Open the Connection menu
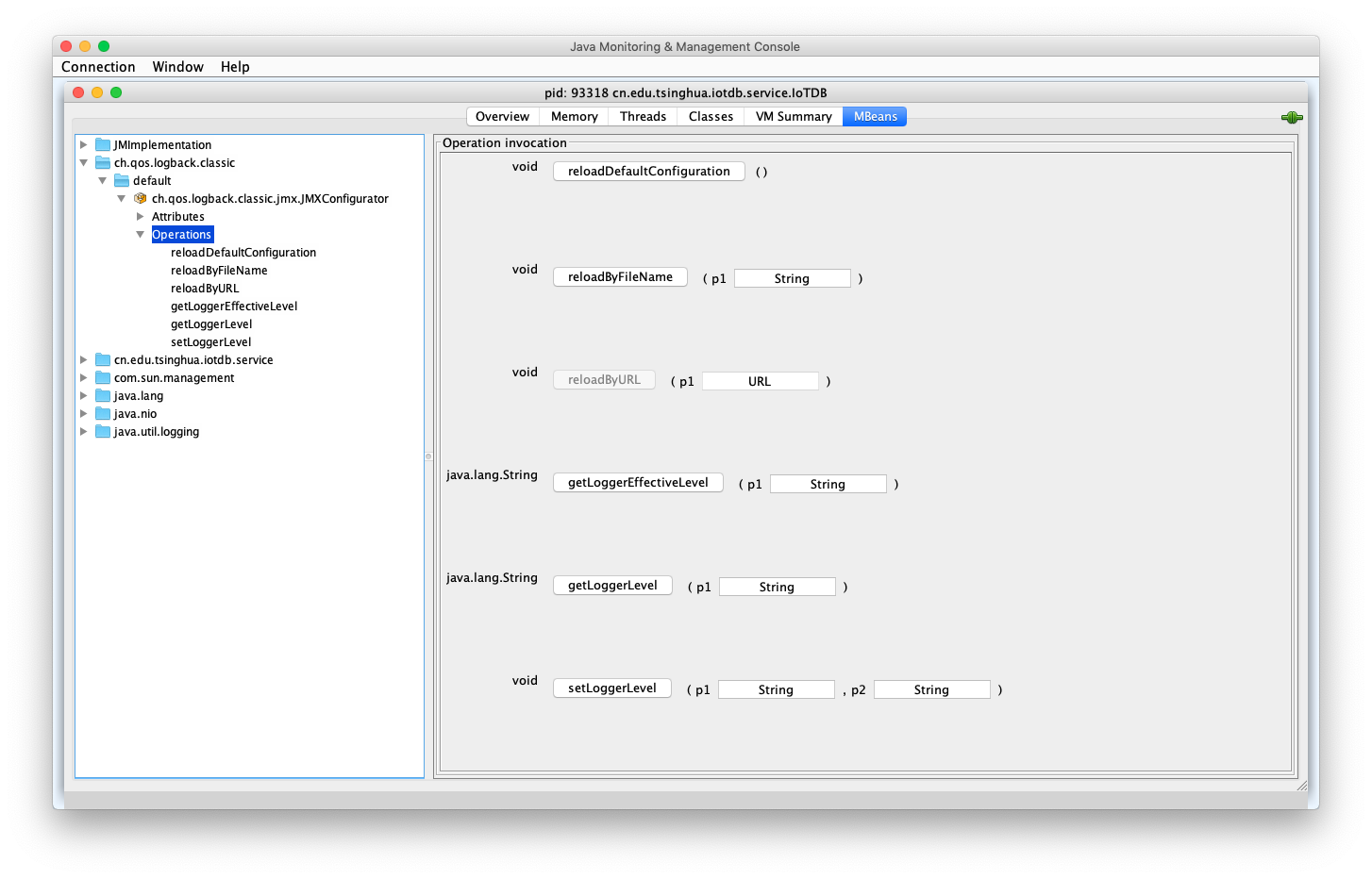Image resolution: width=1372 pixels, height=879 pixels. (x=98, y=66)
